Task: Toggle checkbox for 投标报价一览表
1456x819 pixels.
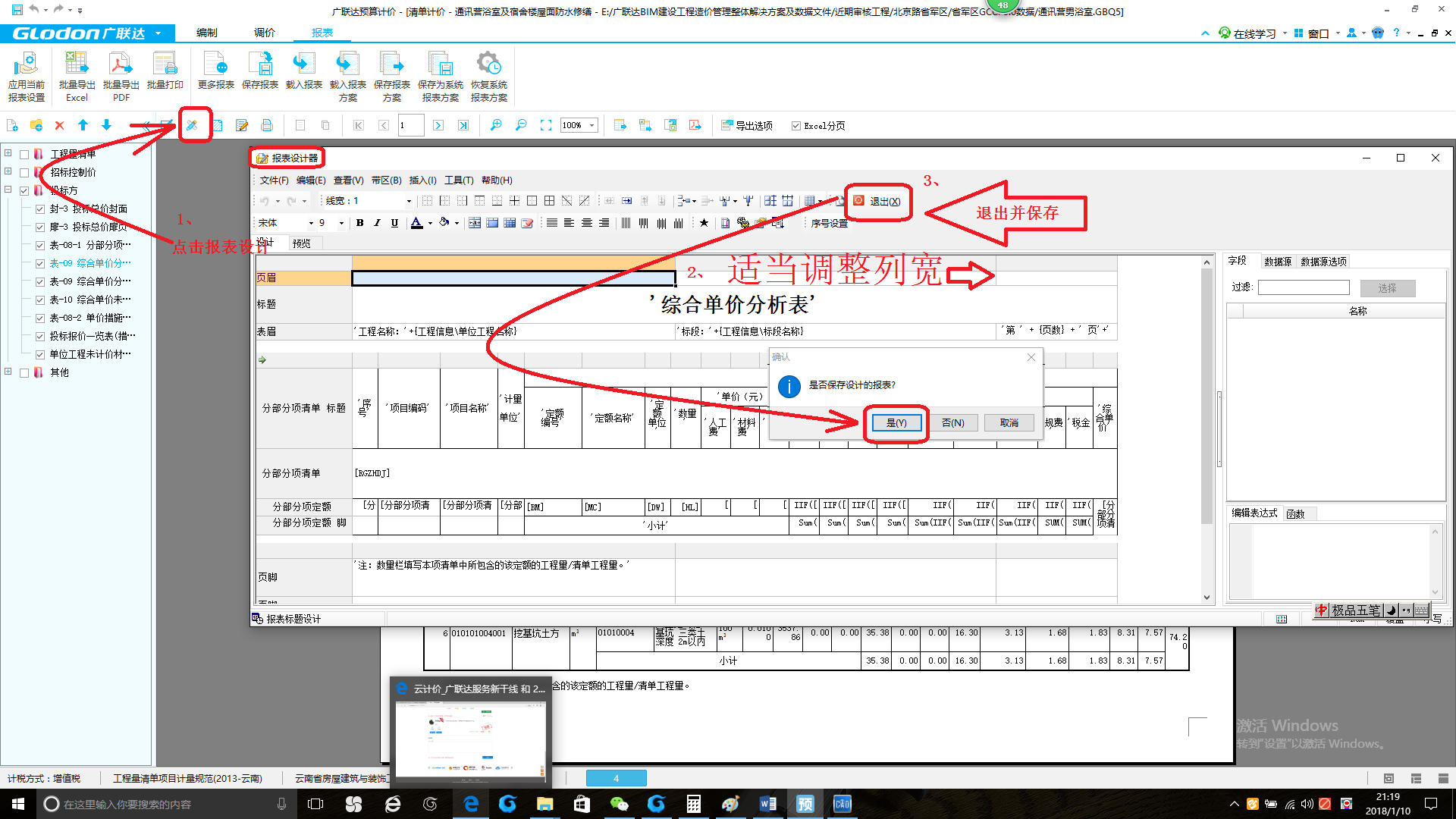Action: pyautogui.click(x=40, y=336)
